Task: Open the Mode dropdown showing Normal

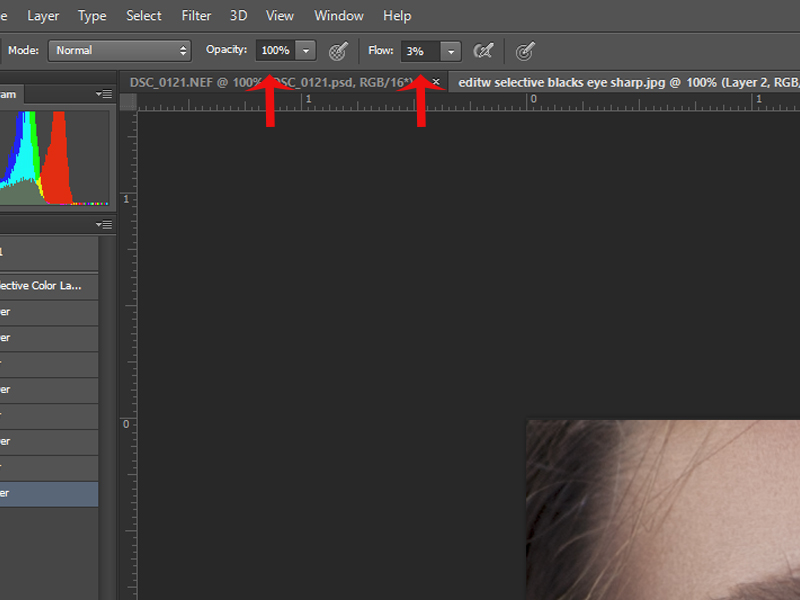Action: point(120,51)
